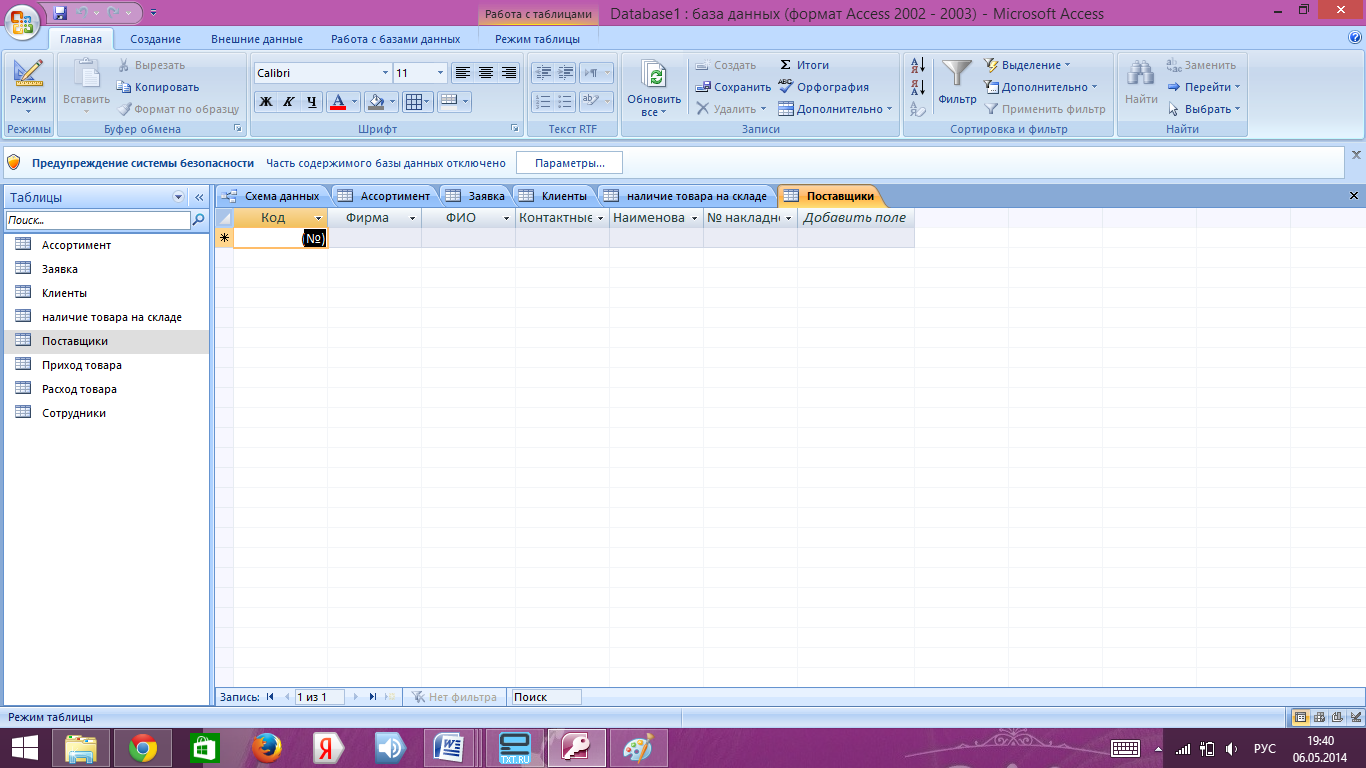Open Фирма column header dropdown
The height and width of the screenshot is (768, 1366).
click(x=412, y=218)
